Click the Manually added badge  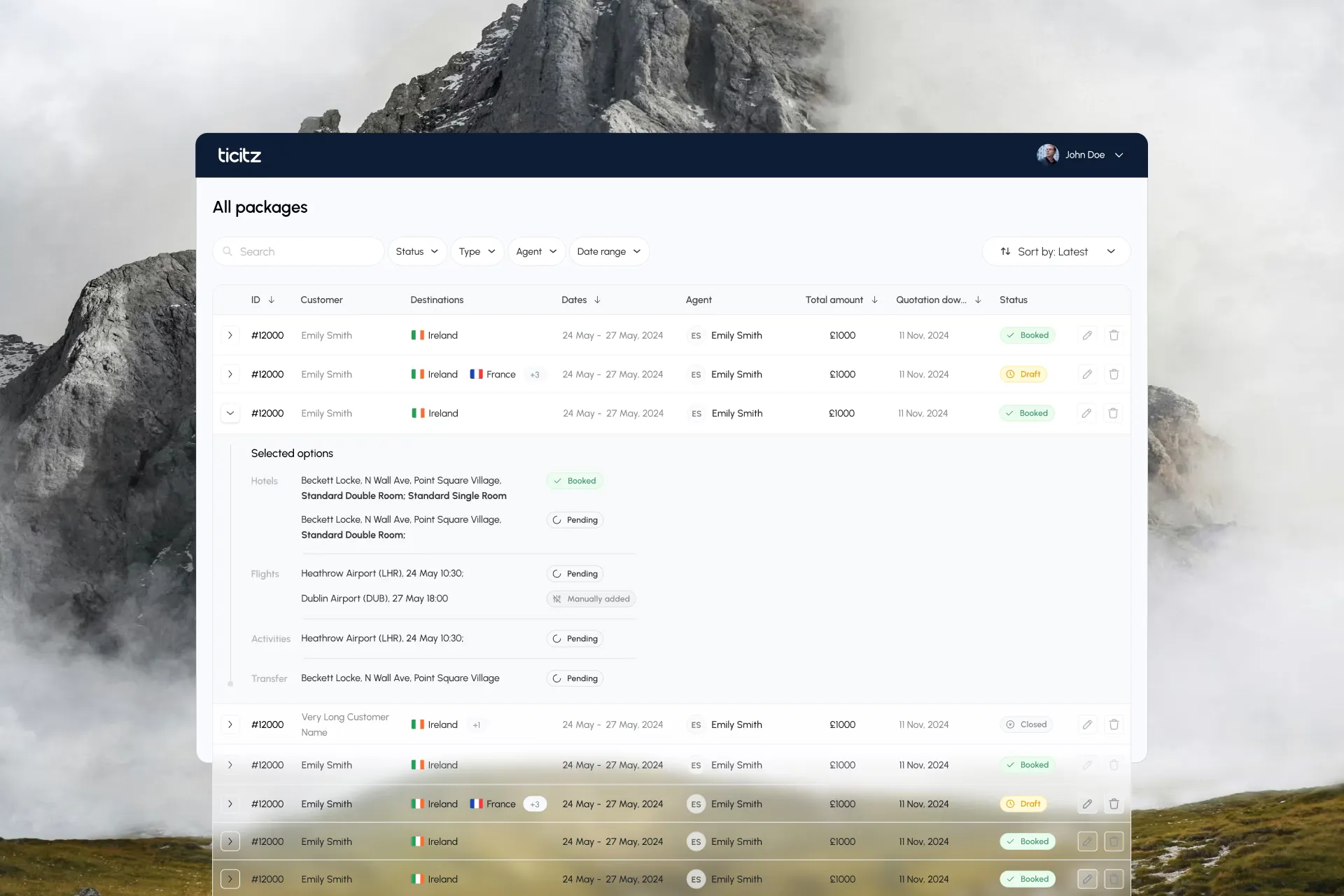591,598
